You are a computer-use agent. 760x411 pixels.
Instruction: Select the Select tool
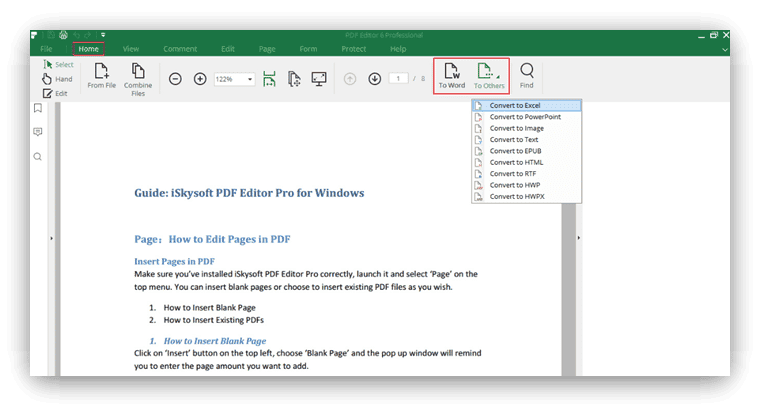coord(58,64)
